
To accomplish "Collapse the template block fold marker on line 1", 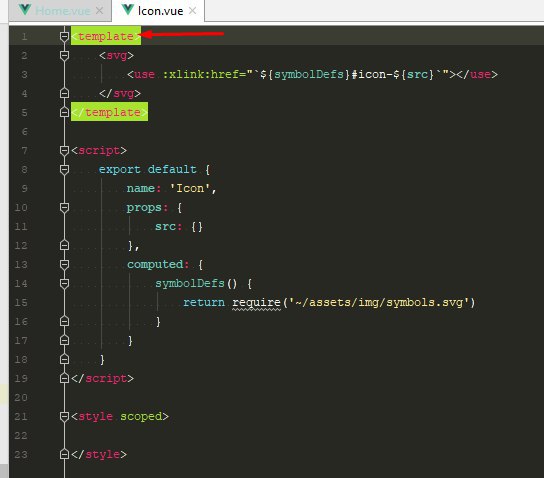I will click(64, 36).
